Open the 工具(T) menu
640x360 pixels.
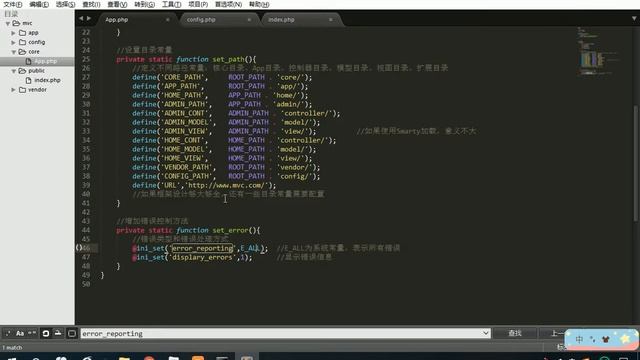pos(171,4)
